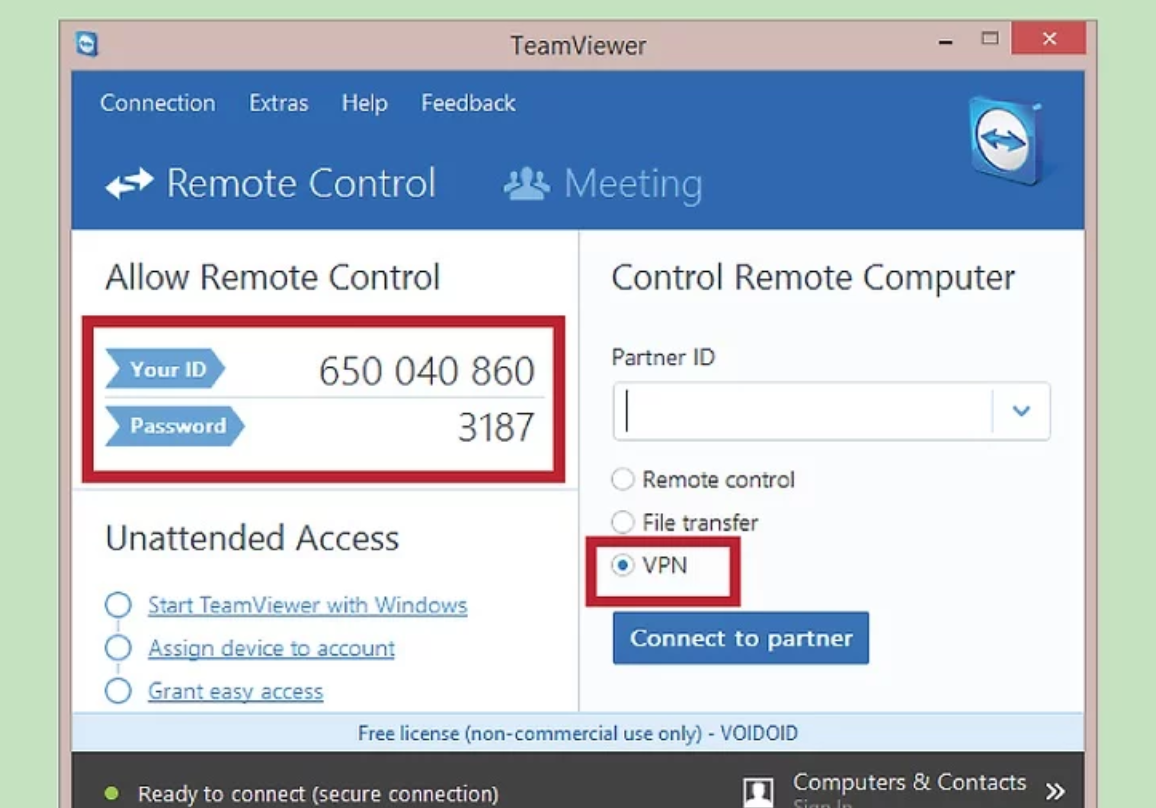Click the Allow Remote Control heading
Screen dimensions: 1156x808
tap(273, 278)
